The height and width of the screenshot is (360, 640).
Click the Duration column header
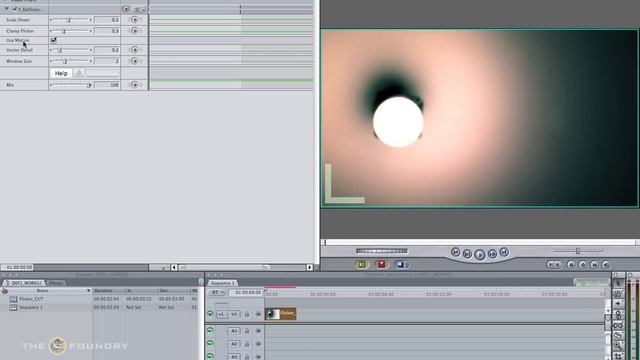click(x=109, y=291)
